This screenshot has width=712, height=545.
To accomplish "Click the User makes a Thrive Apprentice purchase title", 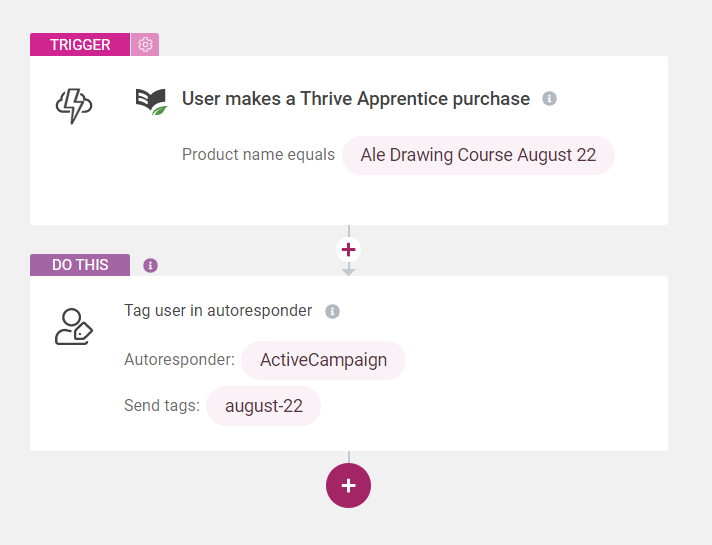I will click(356, 99).
